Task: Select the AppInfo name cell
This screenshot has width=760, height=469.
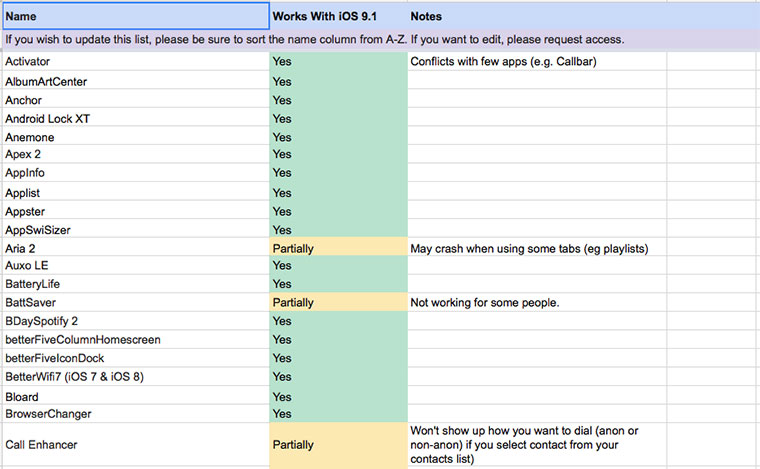Action: click(136, 172)
